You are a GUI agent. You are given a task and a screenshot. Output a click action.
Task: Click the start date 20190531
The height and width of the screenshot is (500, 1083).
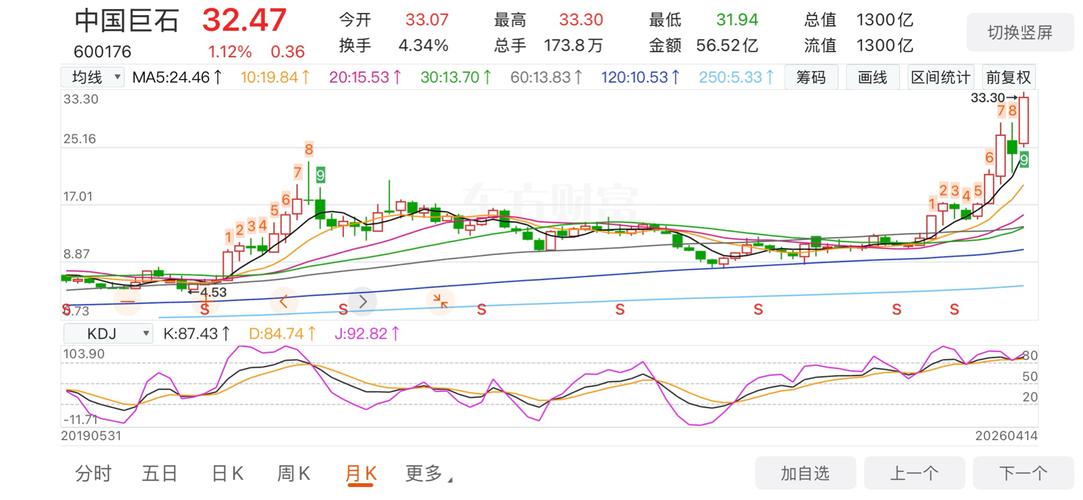point(92,436)
